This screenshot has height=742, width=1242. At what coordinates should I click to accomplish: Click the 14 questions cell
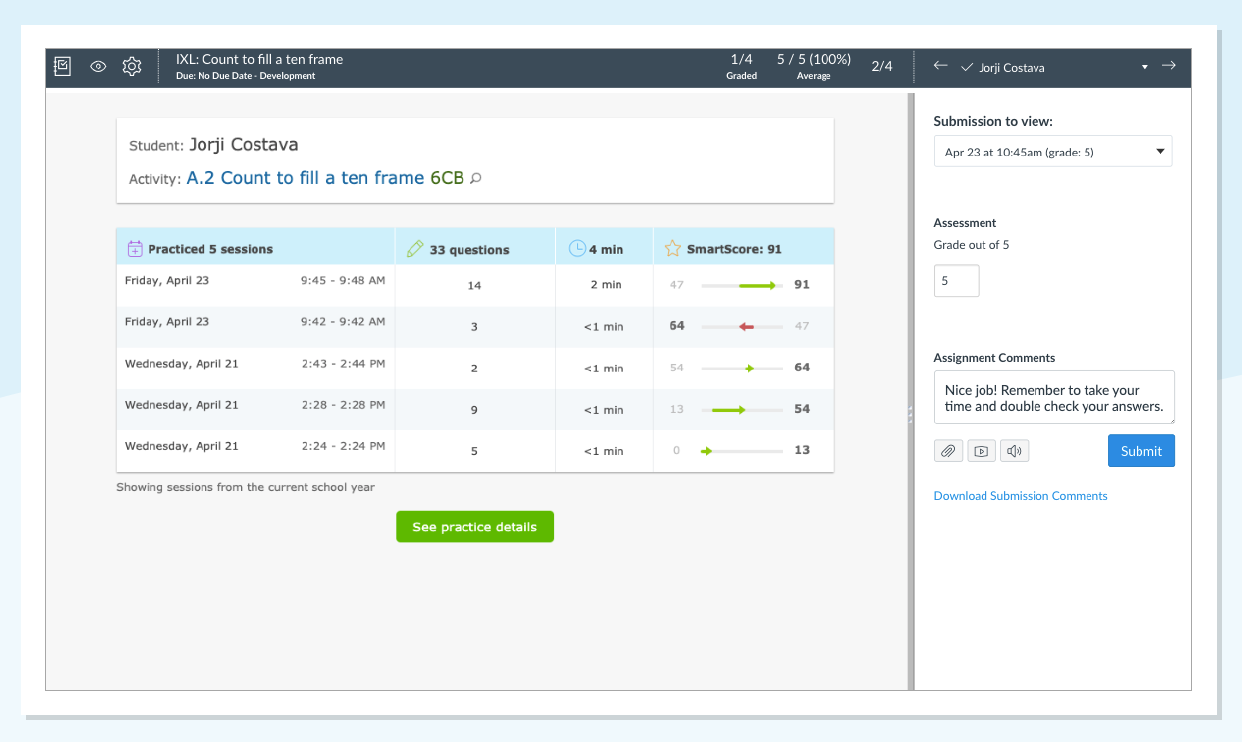point(475,285)
